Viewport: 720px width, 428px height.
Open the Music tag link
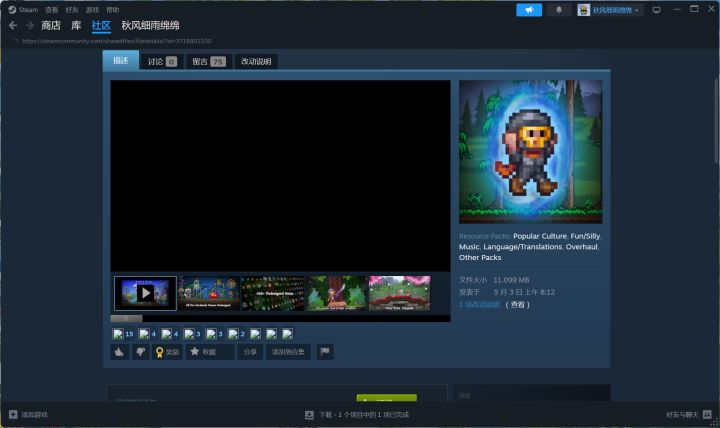coord(469,247)
